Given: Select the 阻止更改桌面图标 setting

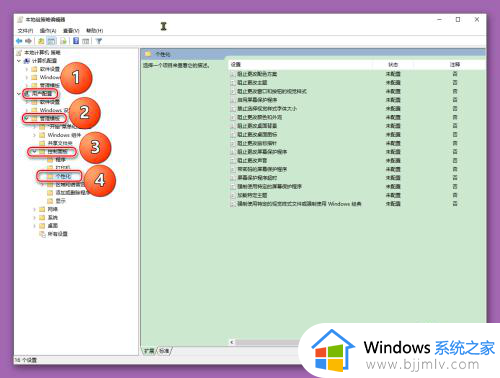Looking at the screenshot, I should click(257, 135).
